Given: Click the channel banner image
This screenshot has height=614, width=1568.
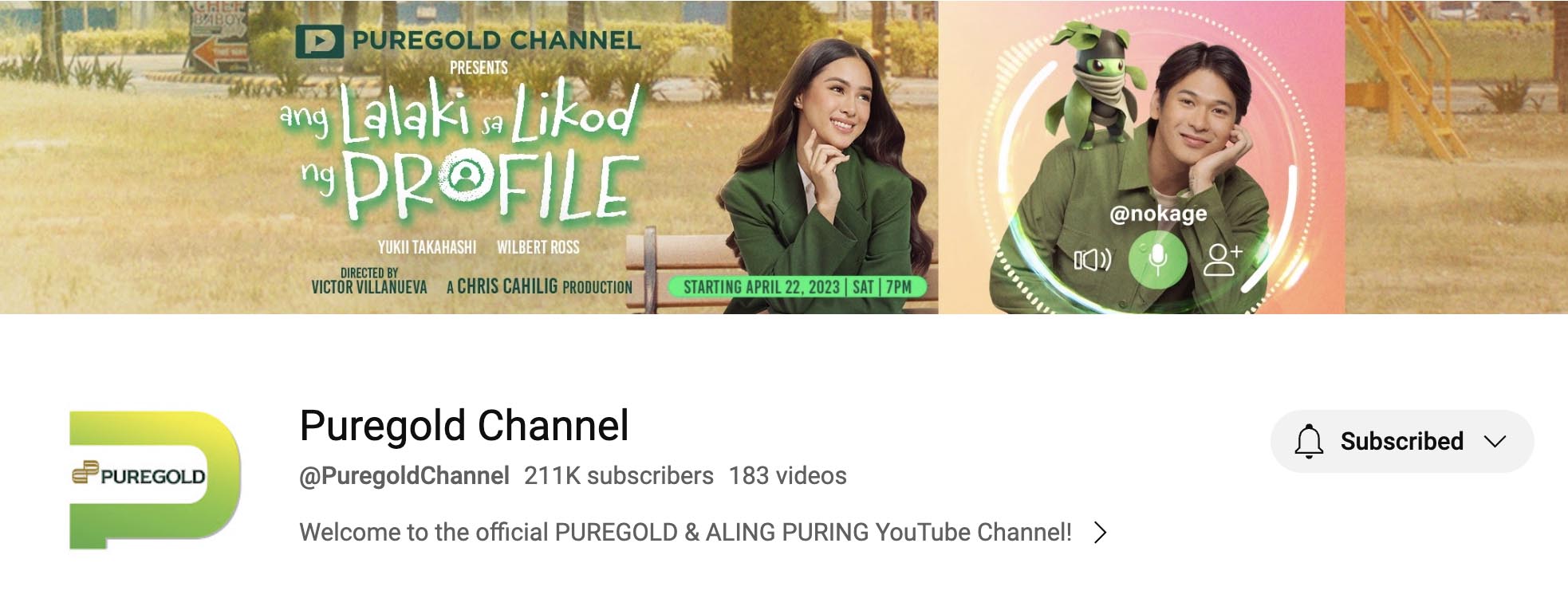Looking at the screenshot, I should [784, 157].
